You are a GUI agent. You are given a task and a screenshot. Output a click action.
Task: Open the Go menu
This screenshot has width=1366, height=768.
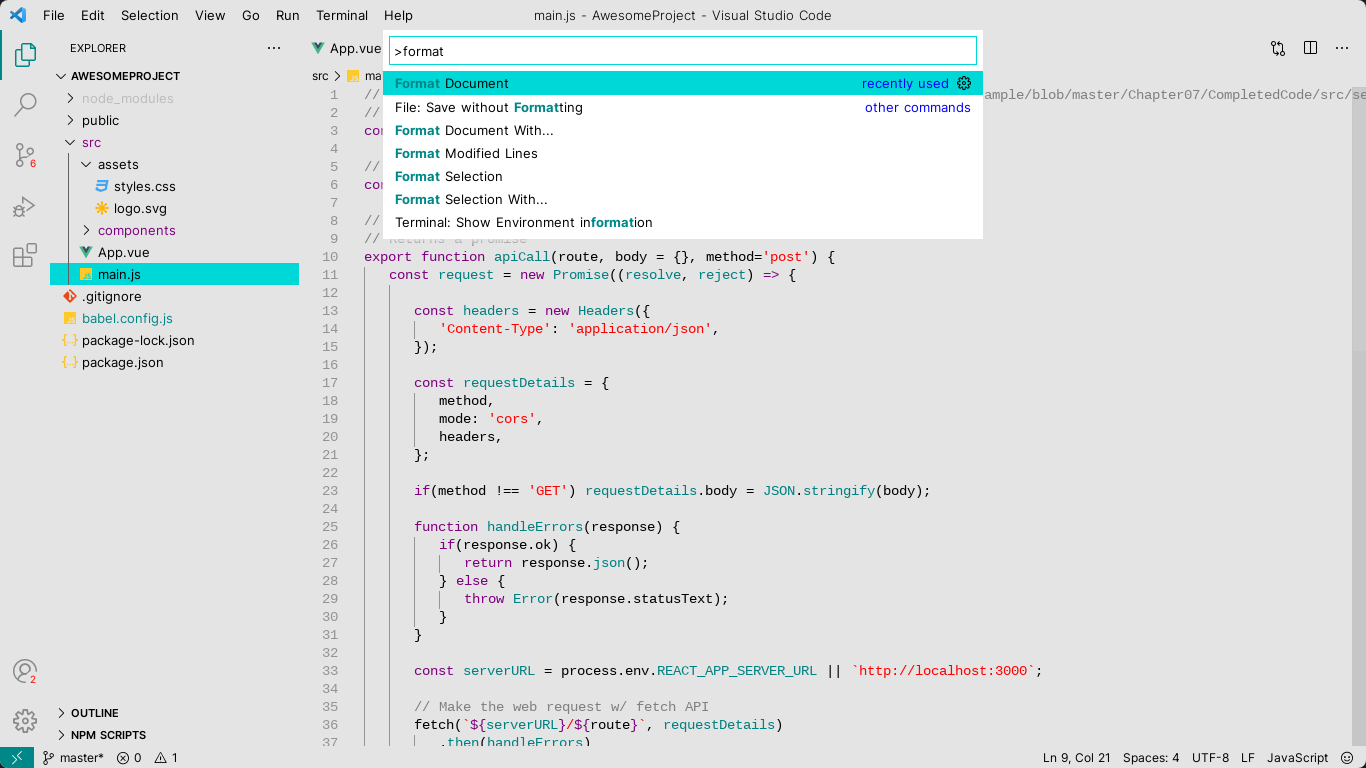click(x=251, y=15)
